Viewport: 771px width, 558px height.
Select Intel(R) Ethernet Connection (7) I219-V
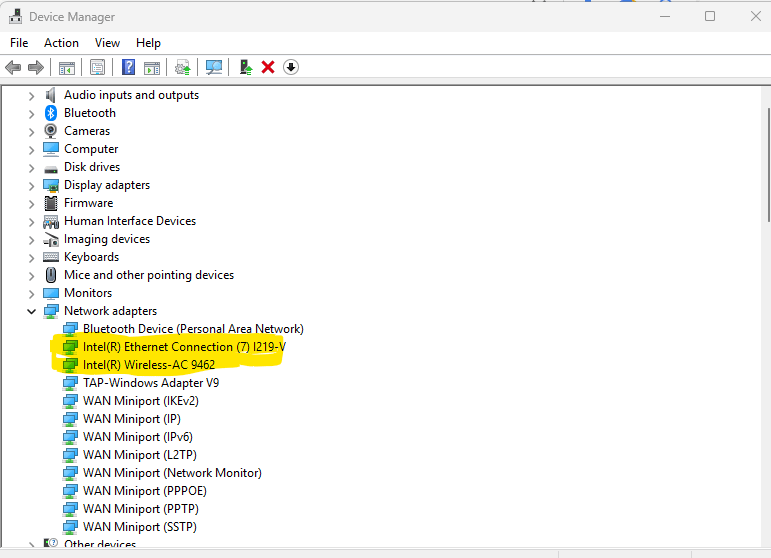[184, 347]
